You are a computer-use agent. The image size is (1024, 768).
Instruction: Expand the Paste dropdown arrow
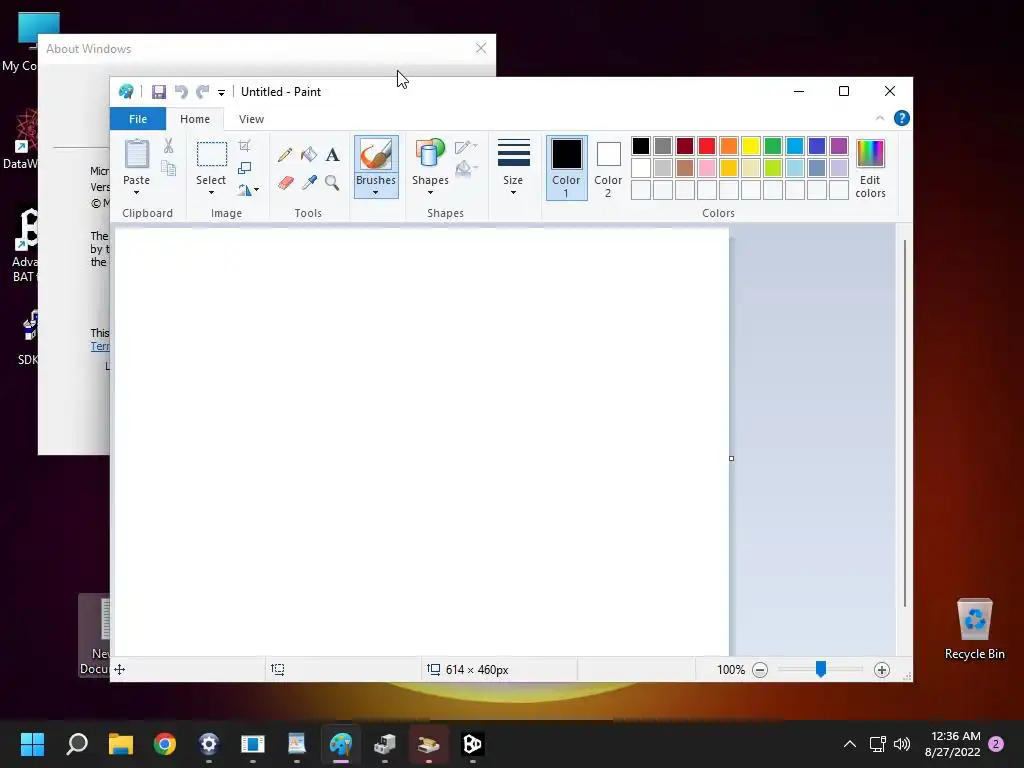click(136, 193)
